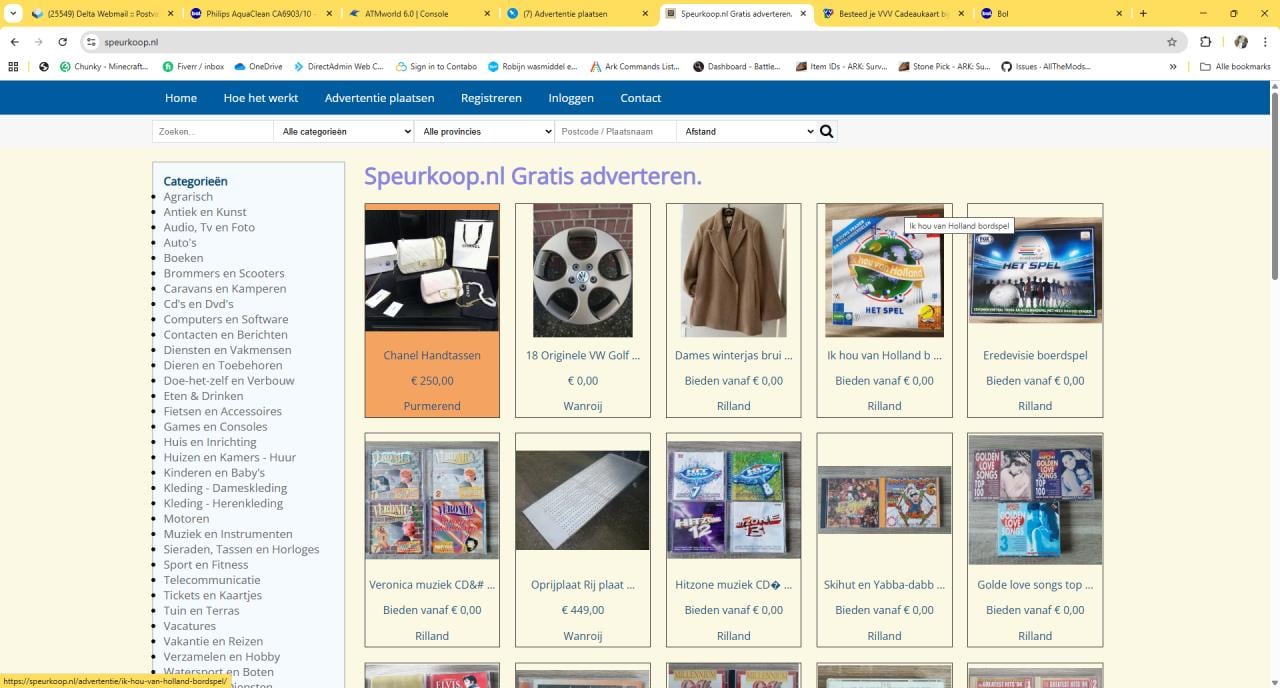The width and height of the screenshot is (1280, 688).
Task: Open a new tab with the plus icon
Action: pyautogui.click(x=1143, y=14)
